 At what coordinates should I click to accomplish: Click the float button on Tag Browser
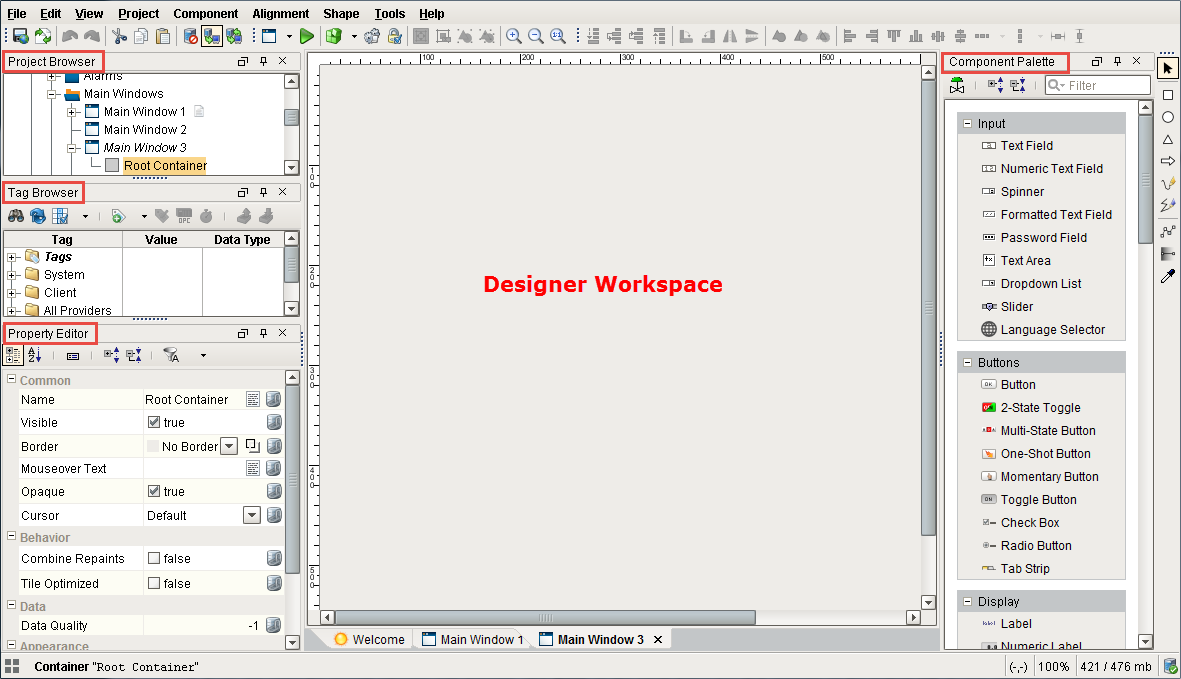click(x=243, y=193)
